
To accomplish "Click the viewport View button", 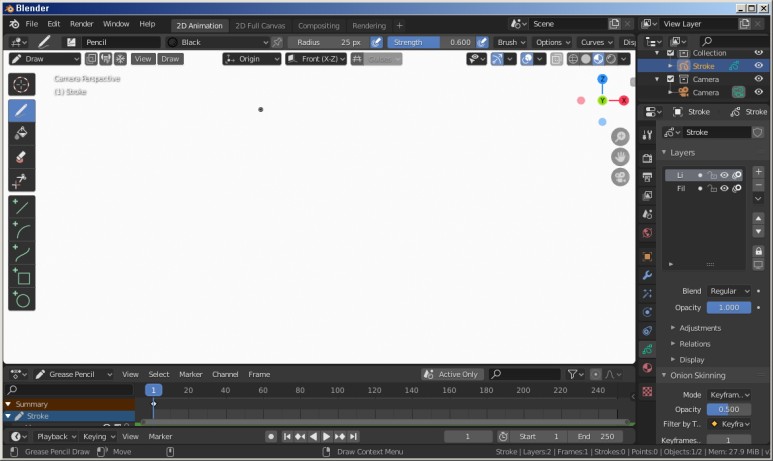I will 142,59.
